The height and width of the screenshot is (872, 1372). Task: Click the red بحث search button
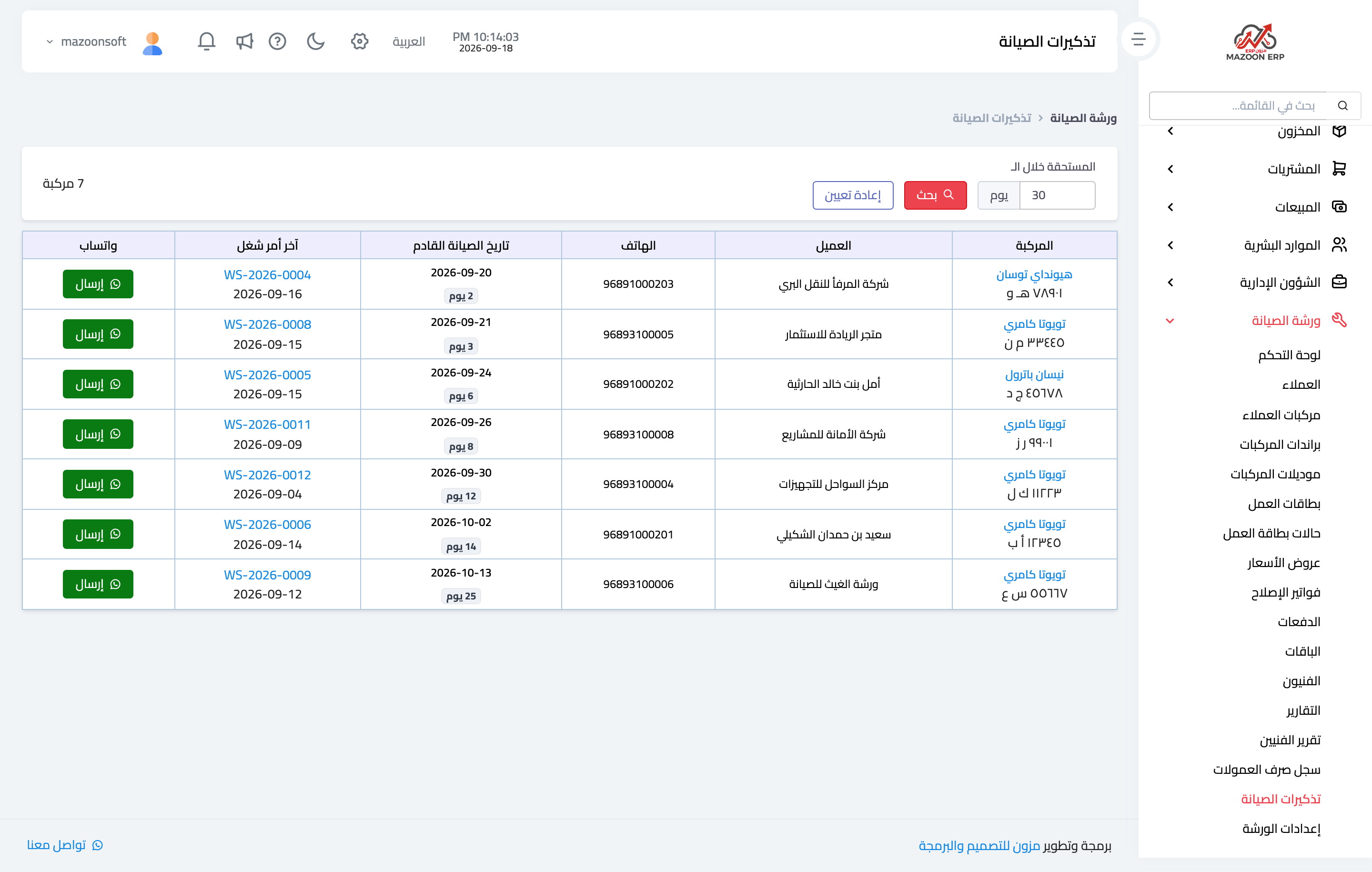[x=935, y=195]
